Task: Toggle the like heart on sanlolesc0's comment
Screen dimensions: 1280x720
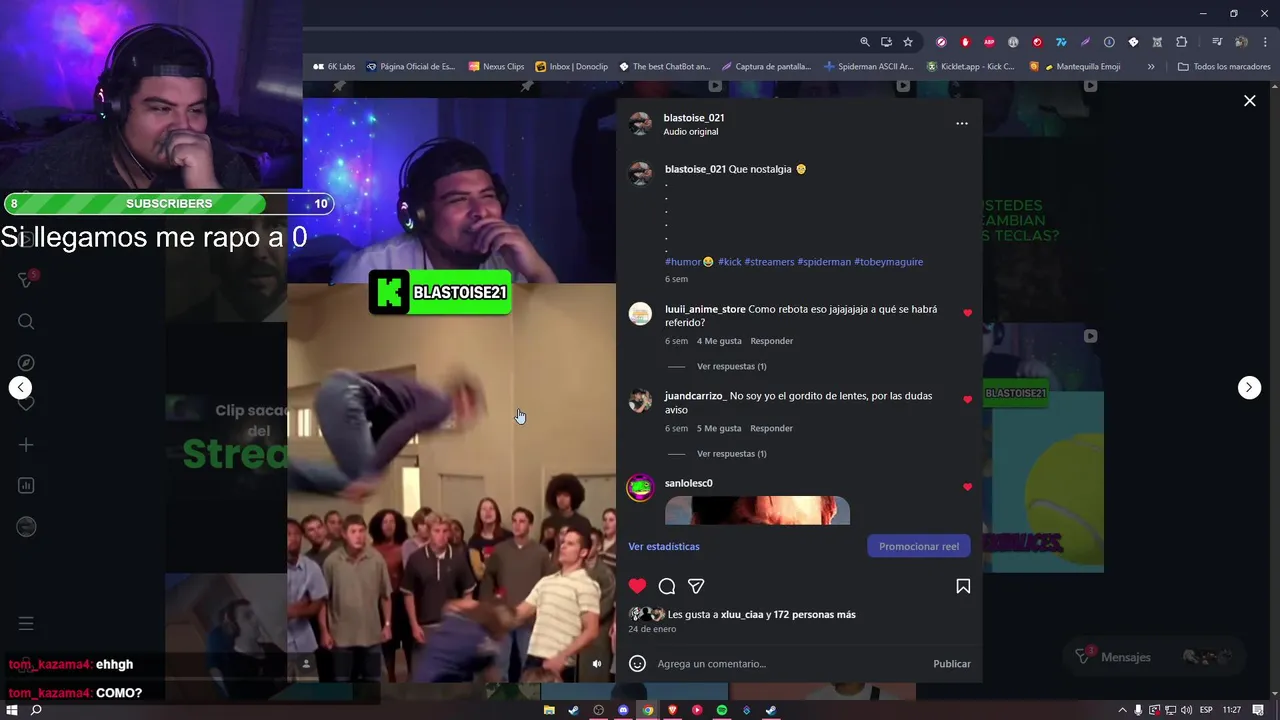Action: pyautogui.click(x=967, y=487)
